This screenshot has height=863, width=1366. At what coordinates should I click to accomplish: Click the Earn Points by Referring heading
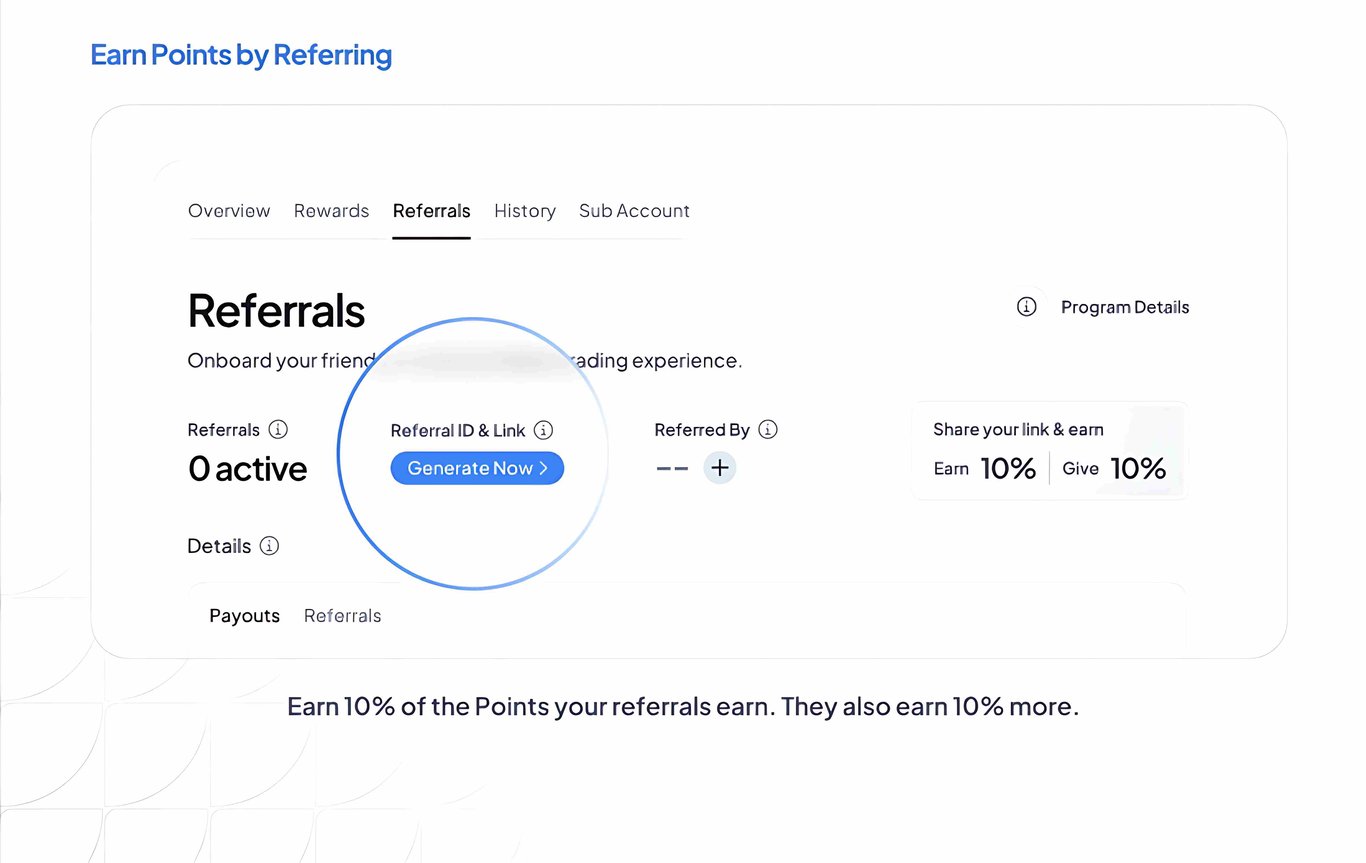pyautogui.click(x=241, y=55)
